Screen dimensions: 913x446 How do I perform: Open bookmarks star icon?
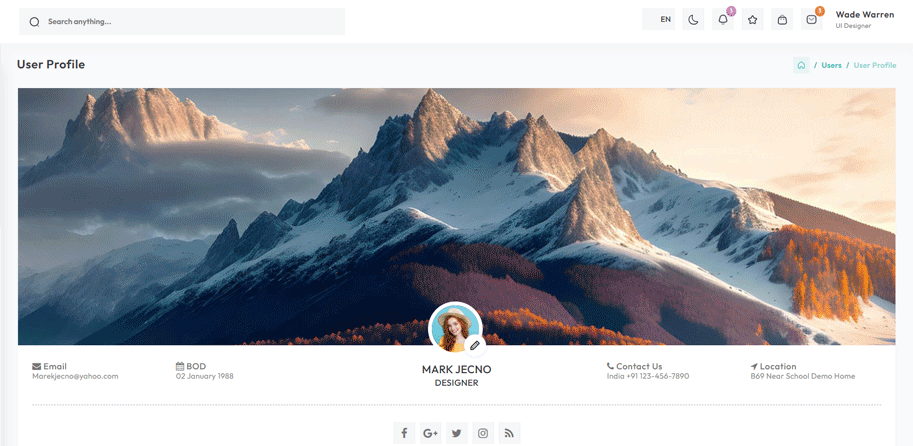pyautogui.click(x=752, y=19)
